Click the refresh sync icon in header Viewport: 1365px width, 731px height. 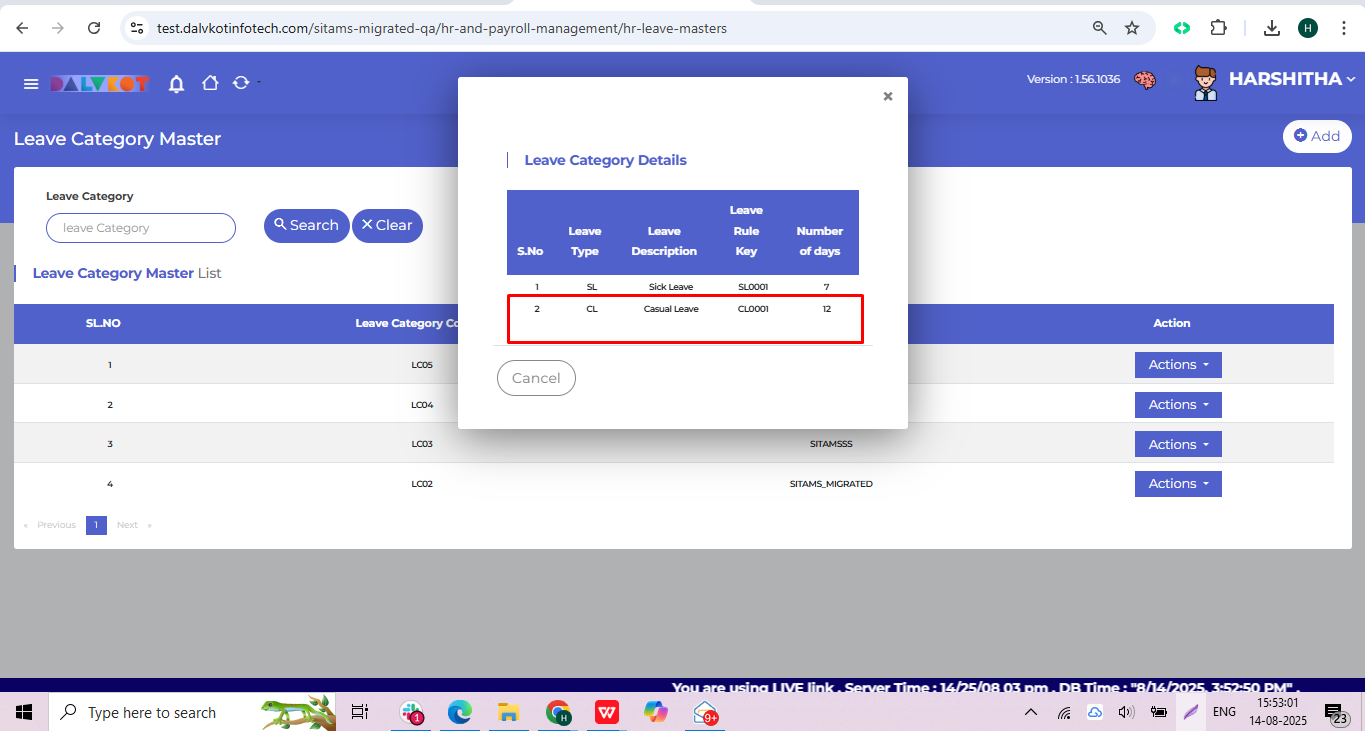[241, 83]
